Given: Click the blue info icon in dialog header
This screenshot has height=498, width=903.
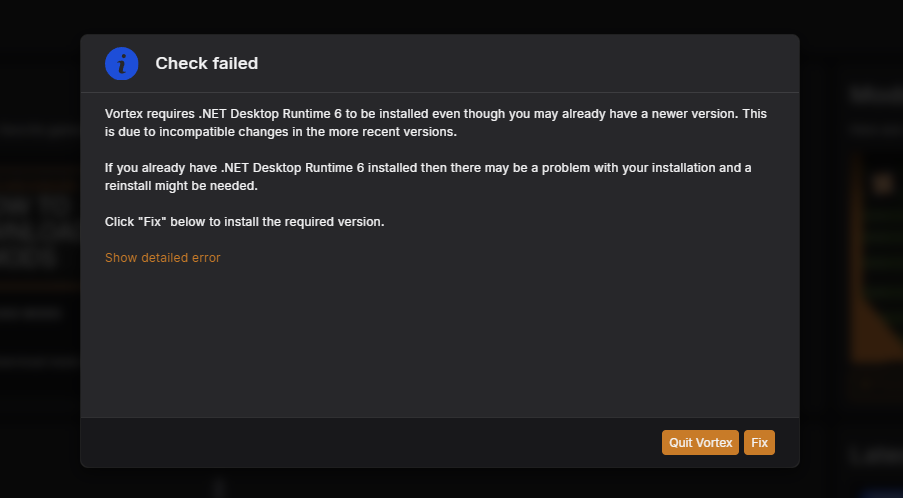Looking at the screenshot, I should [x=122, y=63].
